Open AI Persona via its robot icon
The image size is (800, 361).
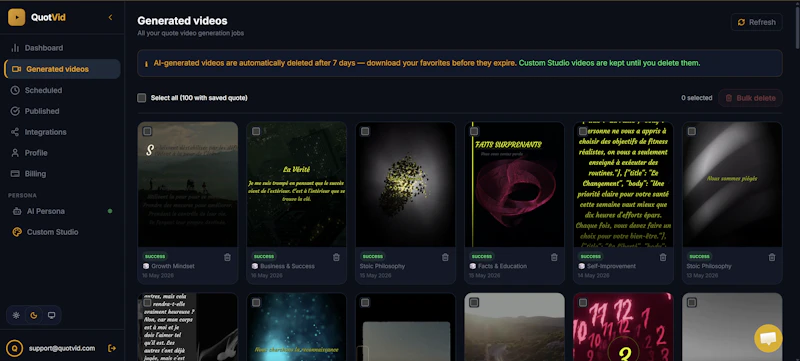[17, 211]
